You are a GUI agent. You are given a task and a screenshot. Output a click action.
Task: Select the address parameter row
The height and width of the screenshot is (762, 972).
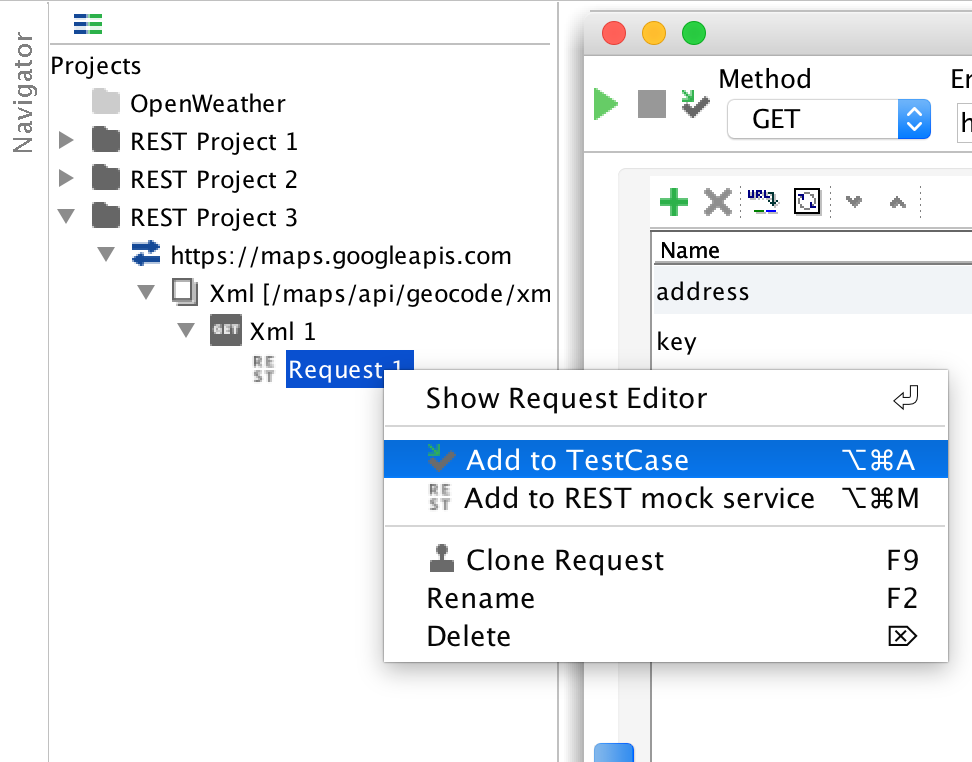(812, 291)
